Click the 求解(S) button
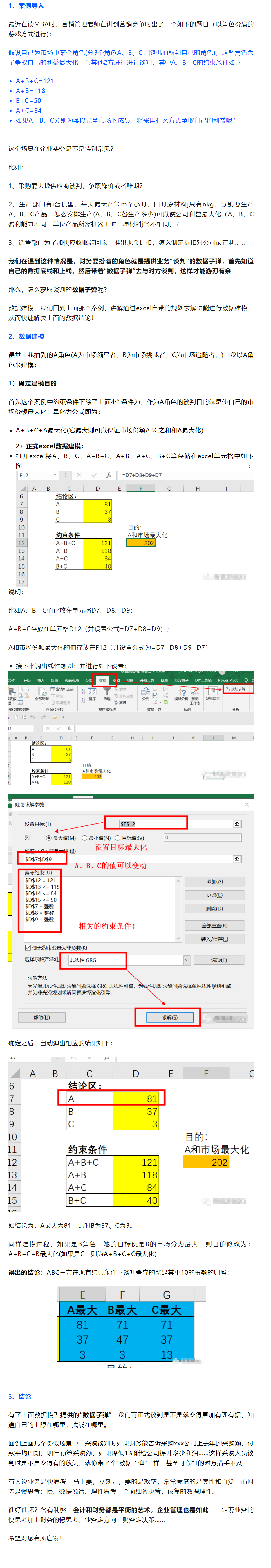Image resolution: width=271 pixels, height=1568 pixels. 170,1017
